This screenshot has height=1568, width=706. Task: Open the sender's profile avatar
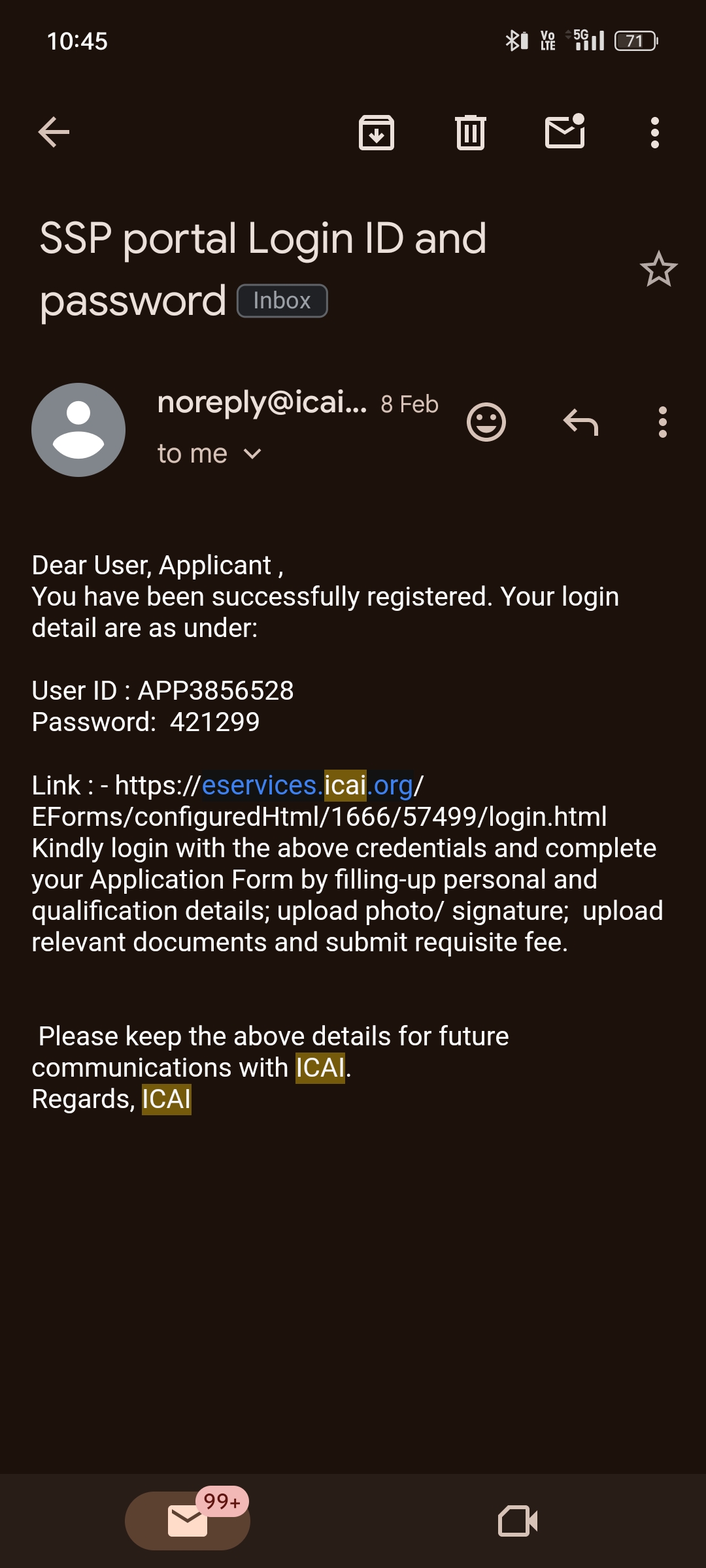78,430
